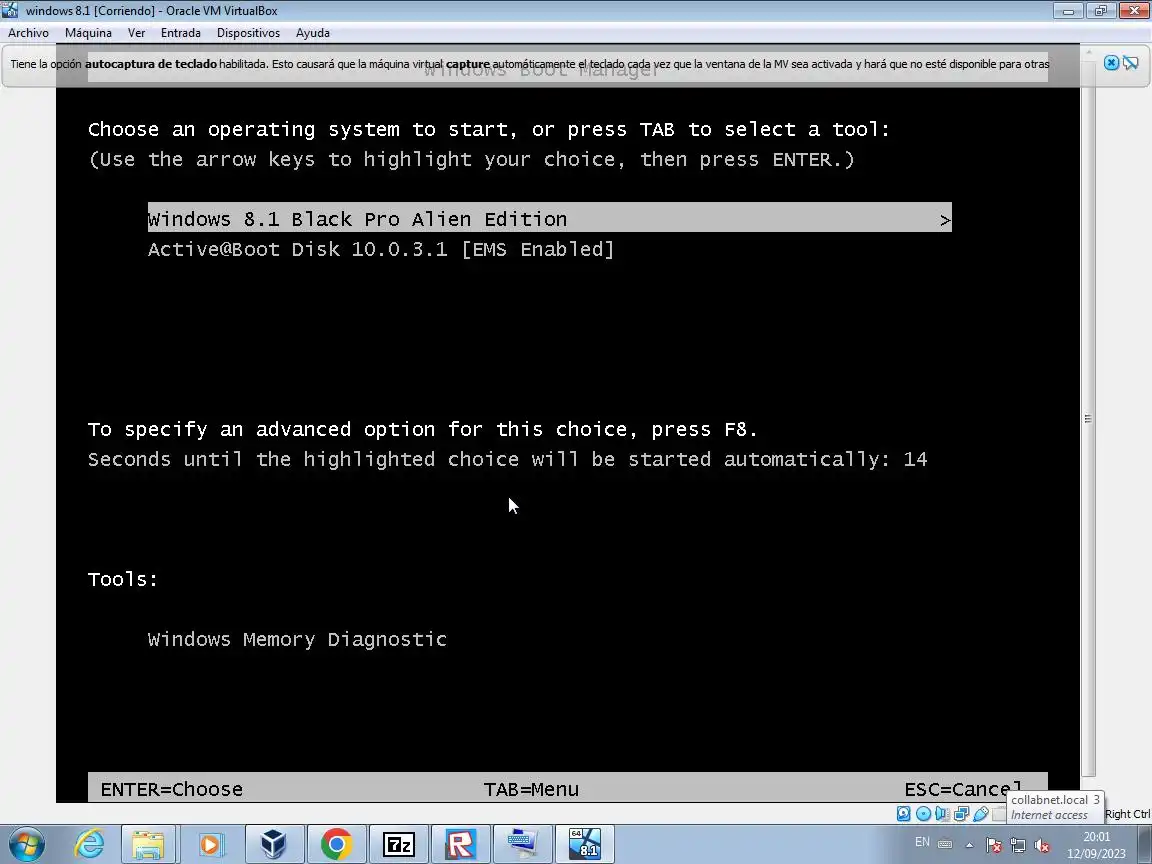Open the Ayuda menu
Image resolution: width=1152 pixels, height=864 pixels.
coord(312,33)
